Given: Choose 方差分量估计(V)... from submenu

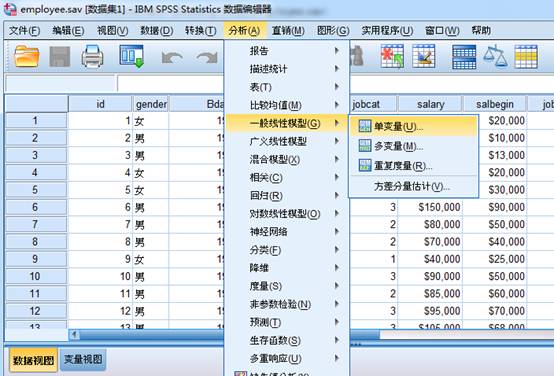Looking at the screenshot, I should point(413,186).
